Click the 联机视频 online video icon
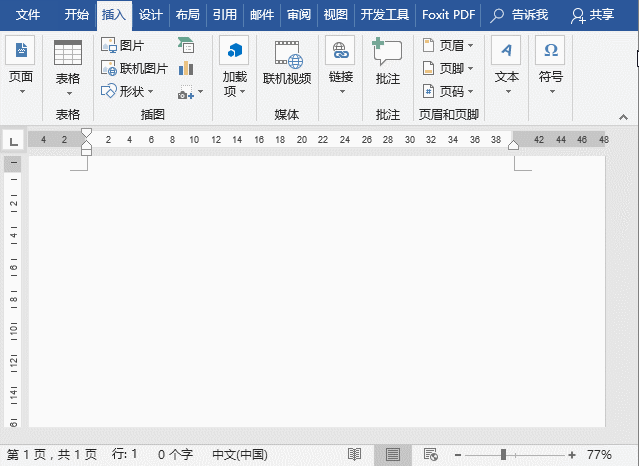 pos(287,57)
